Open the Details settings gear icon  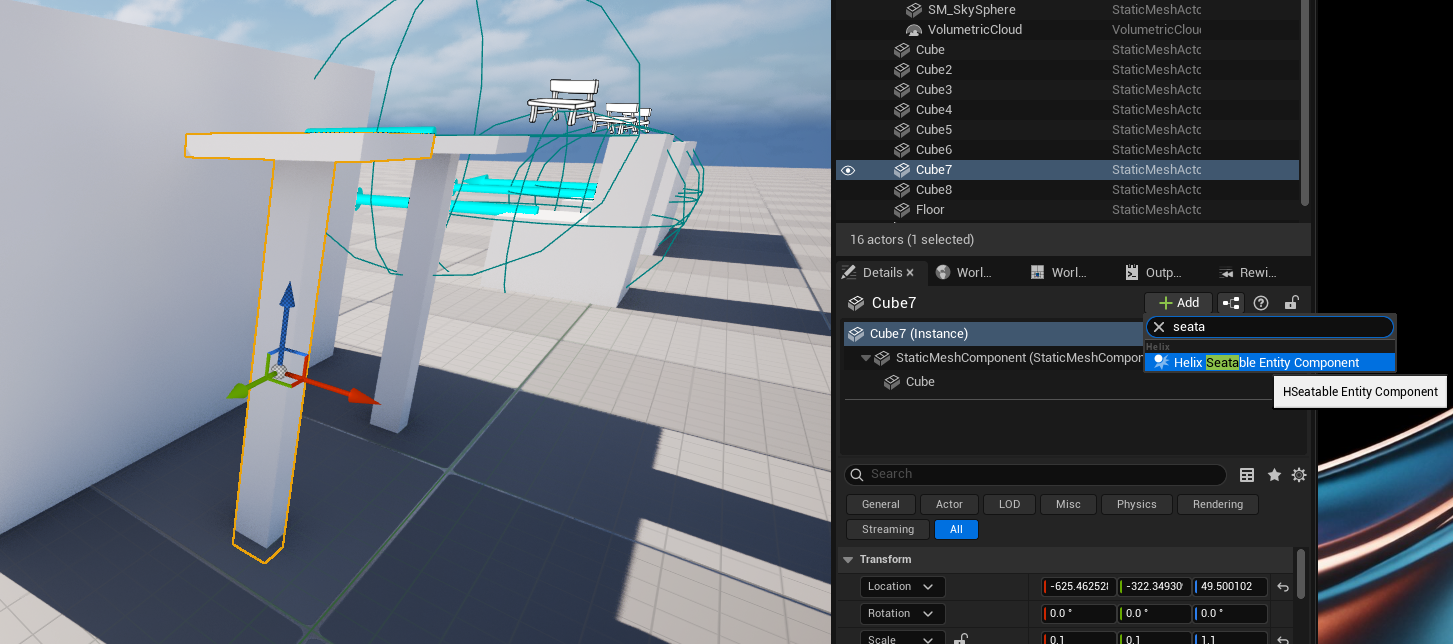pos(1299,475)
